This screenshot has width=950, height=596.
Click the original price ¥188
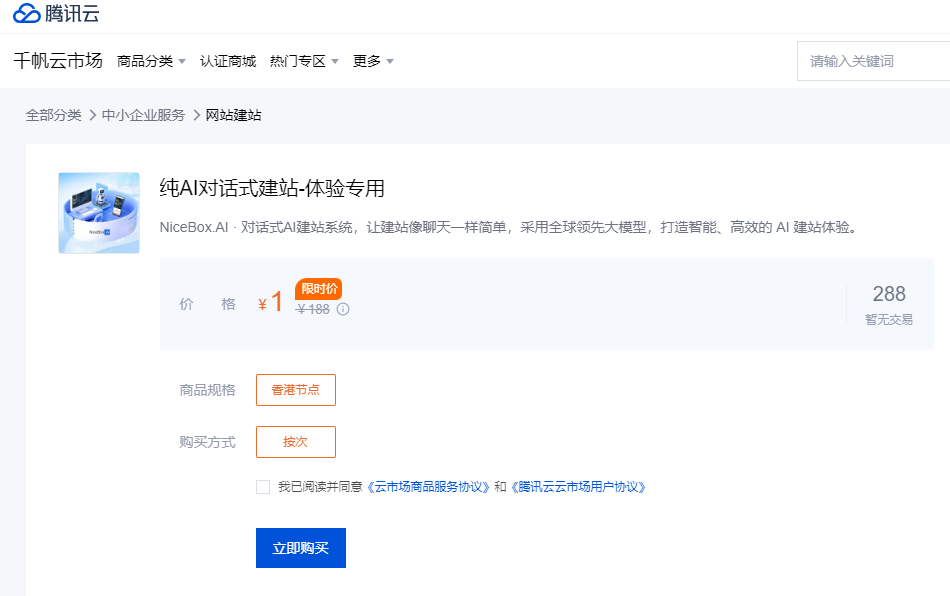(313, 310)
